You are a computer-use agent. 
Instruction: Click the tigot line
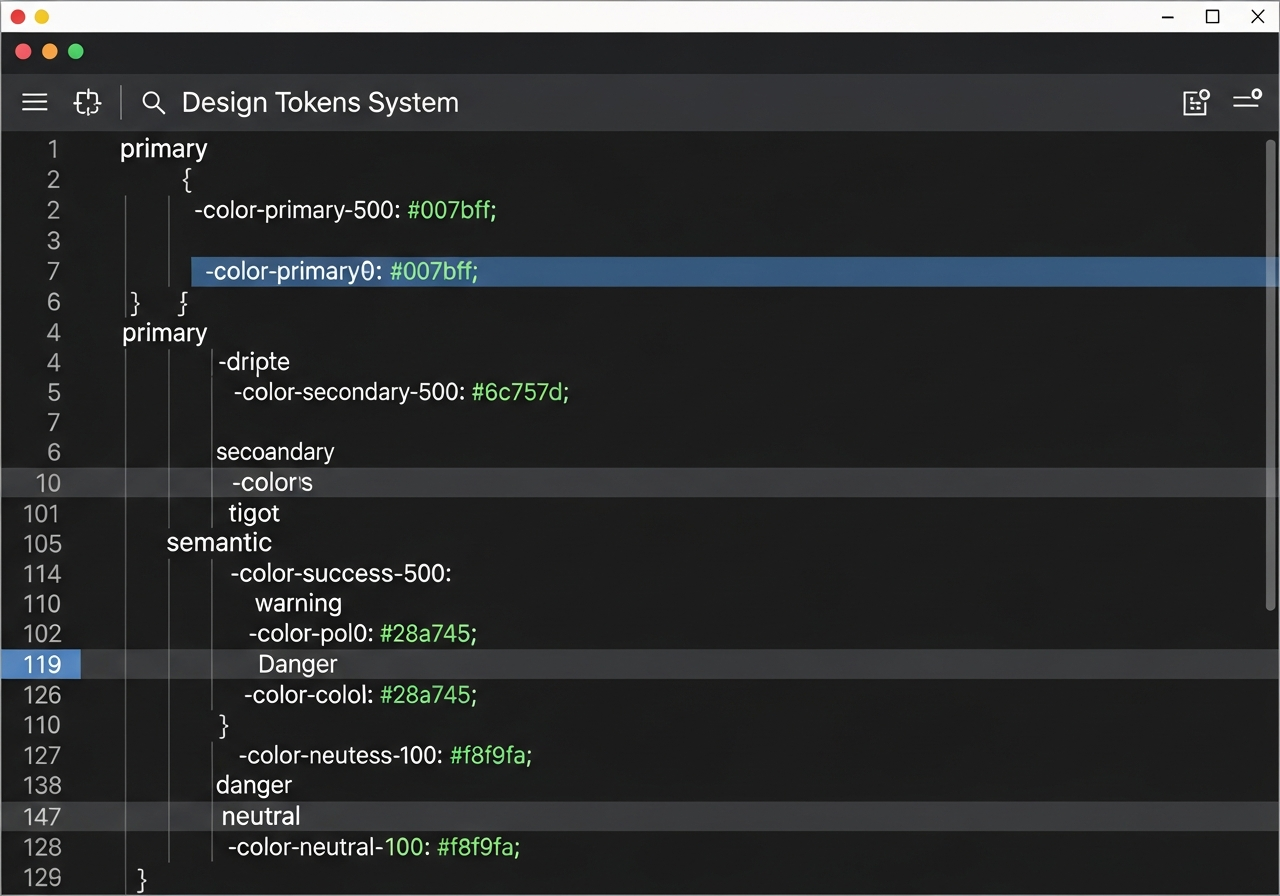tap(254, 513)
